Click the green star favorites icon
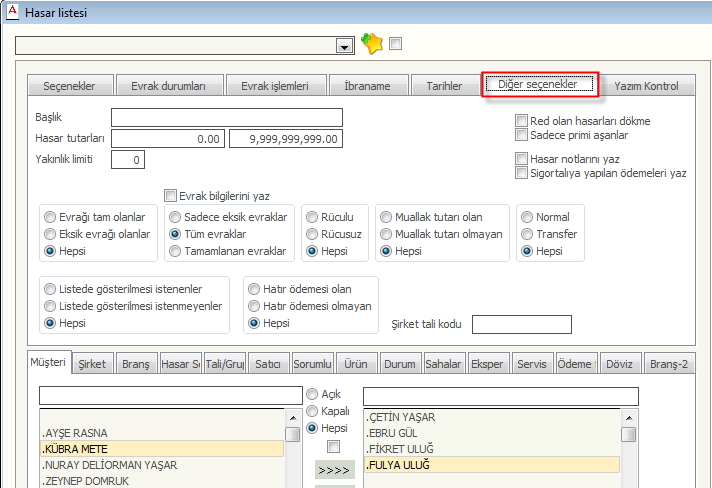The width and height of the screenshot is (712, 488). point(372,43)
